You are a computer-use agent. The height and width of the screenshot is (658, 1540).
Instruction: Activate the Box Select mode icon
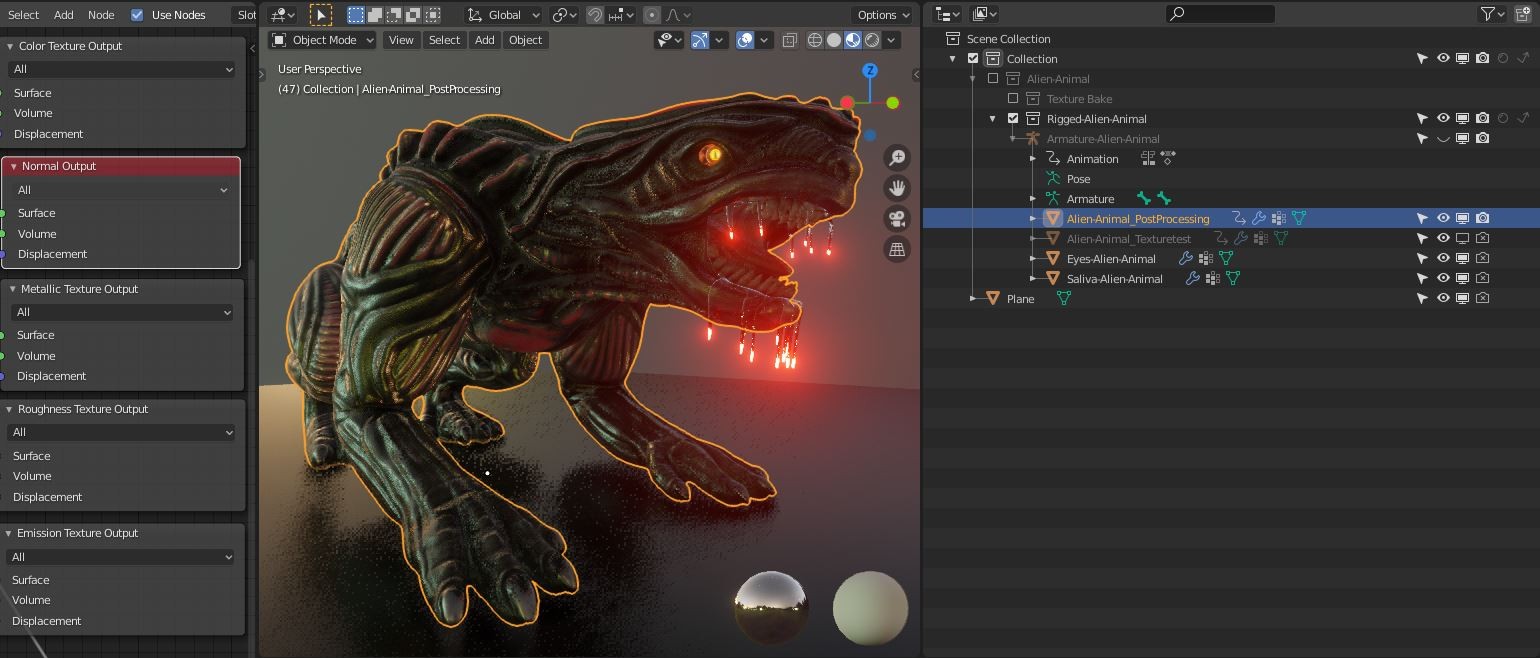click(354, 14)
